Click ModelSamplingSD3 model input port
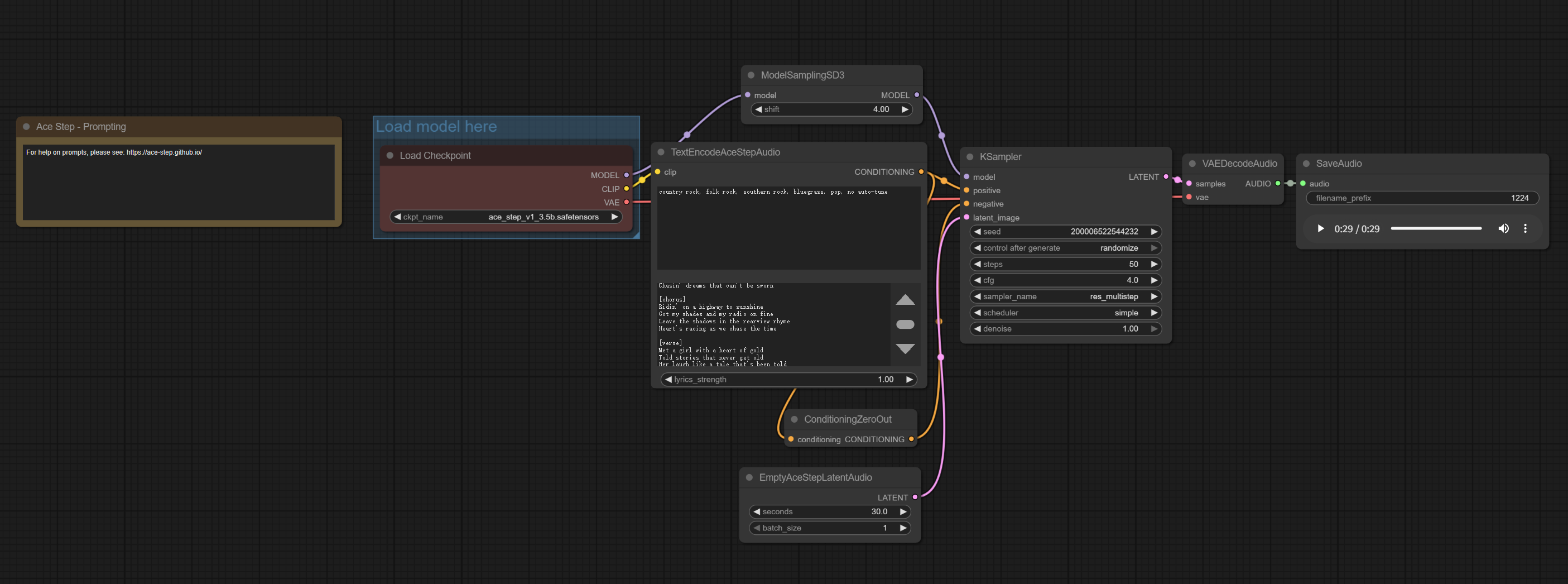1568x584 pixels. (x=748, y=95)
